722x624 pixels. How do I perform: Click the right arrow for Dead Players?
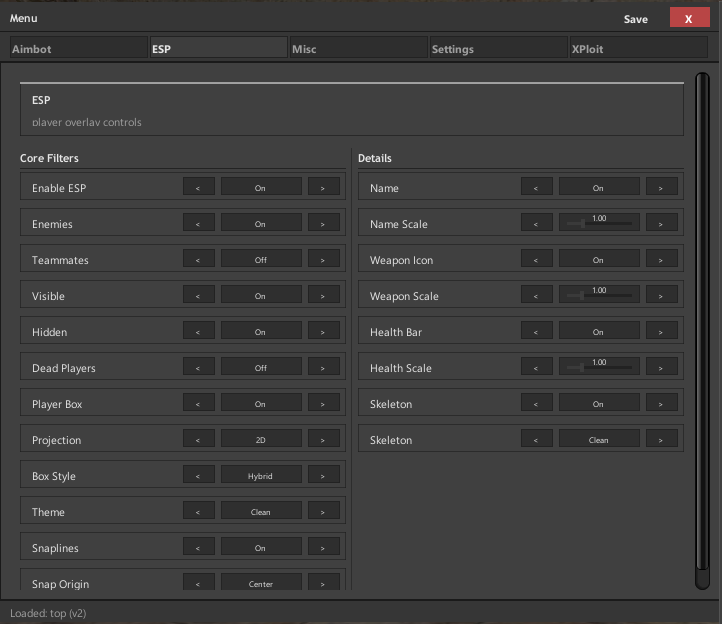point(324,366)
